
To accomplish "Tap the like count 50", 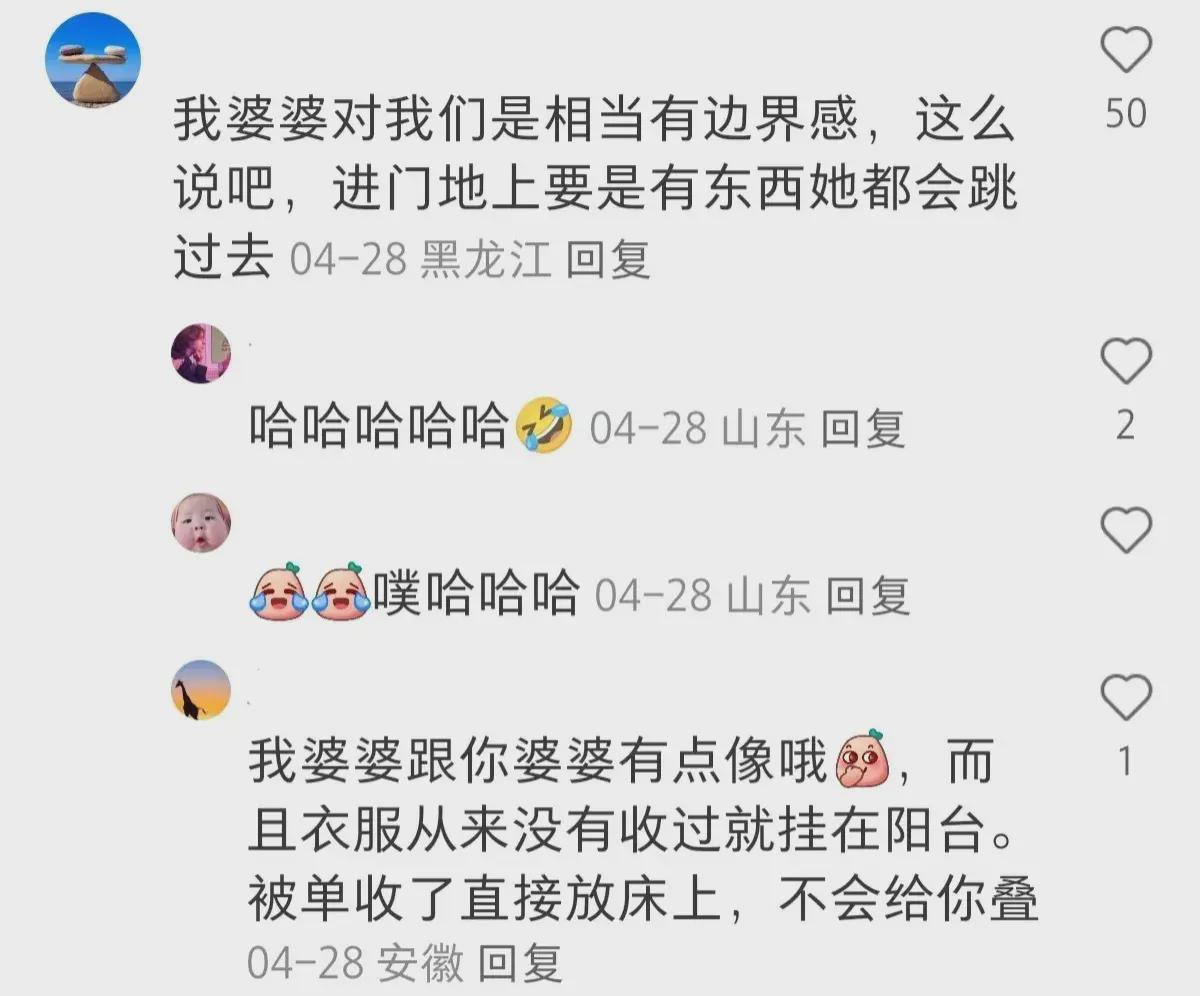I will pos(1126,114).
